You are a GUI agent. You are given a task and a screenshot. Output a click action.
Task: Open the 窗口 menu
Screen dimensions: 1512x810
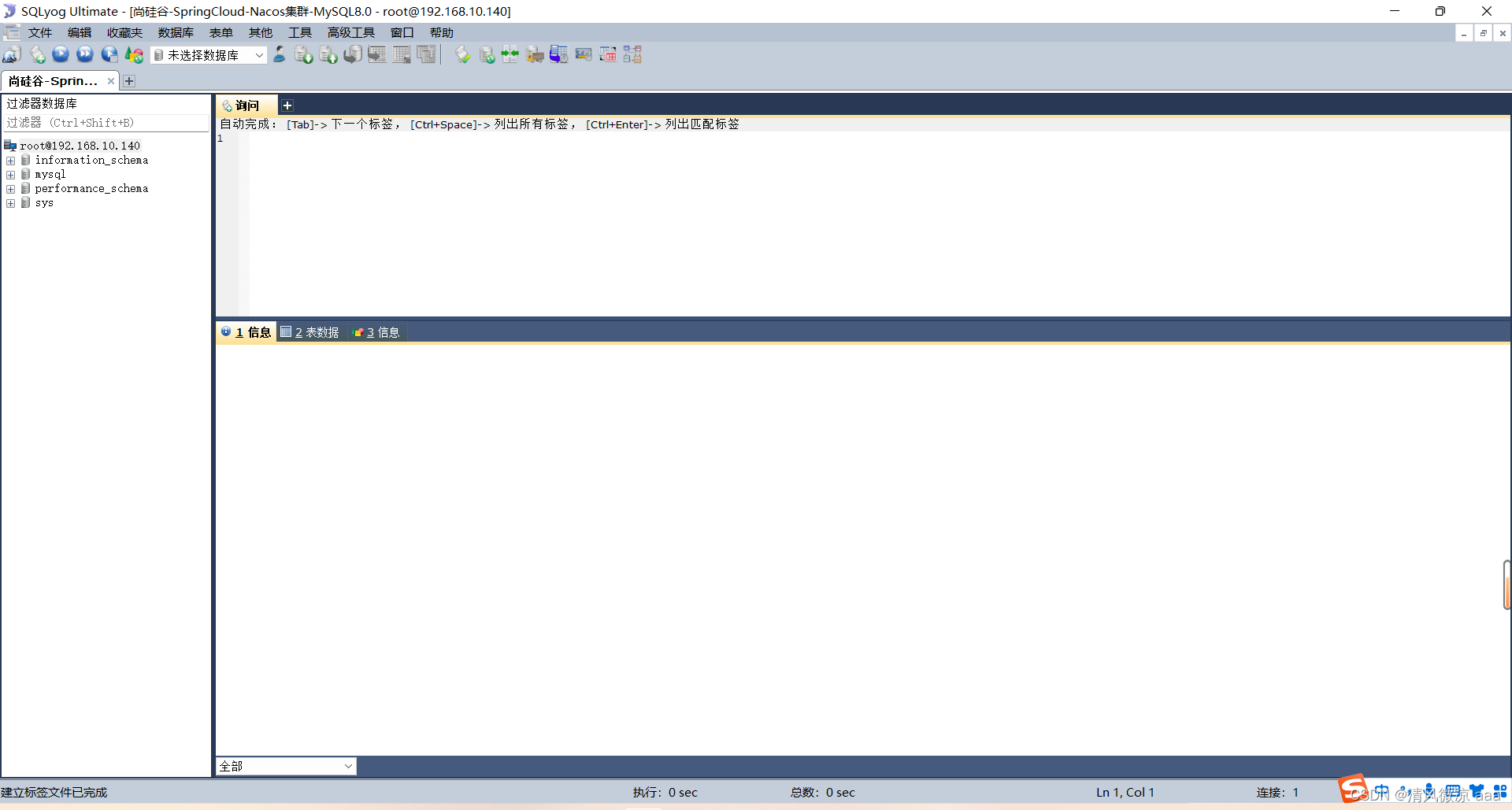[402, 32]
